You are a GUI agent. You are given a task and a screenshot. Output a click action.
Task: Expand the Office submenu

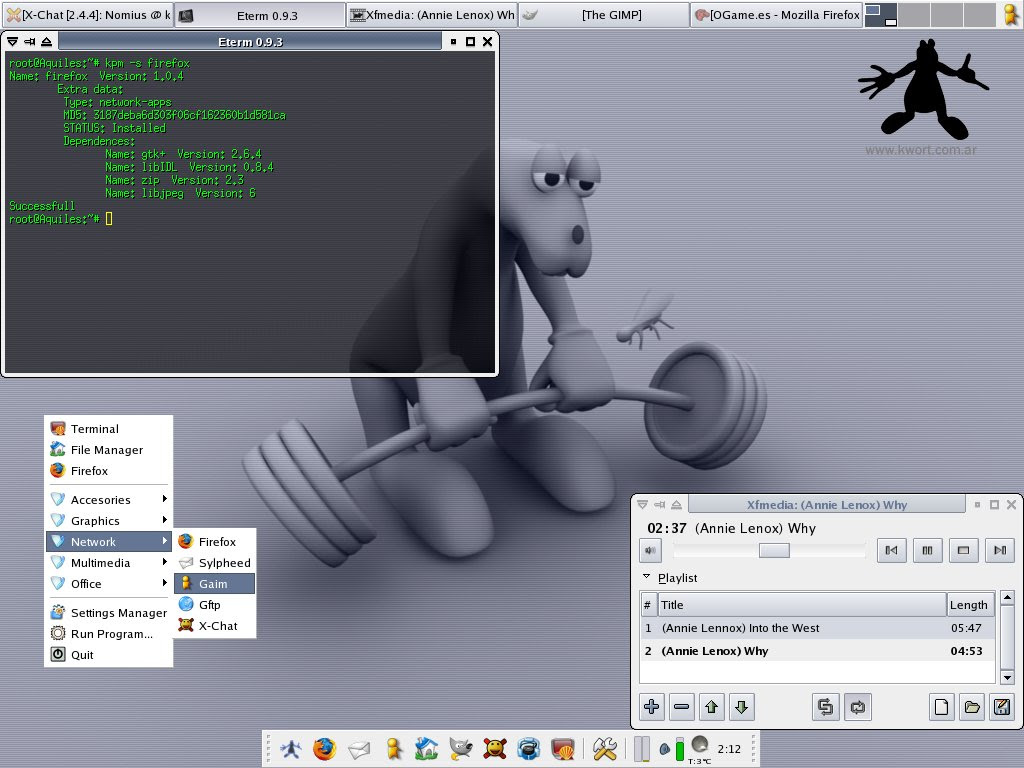pyautogui.click(x=108, y=583)
